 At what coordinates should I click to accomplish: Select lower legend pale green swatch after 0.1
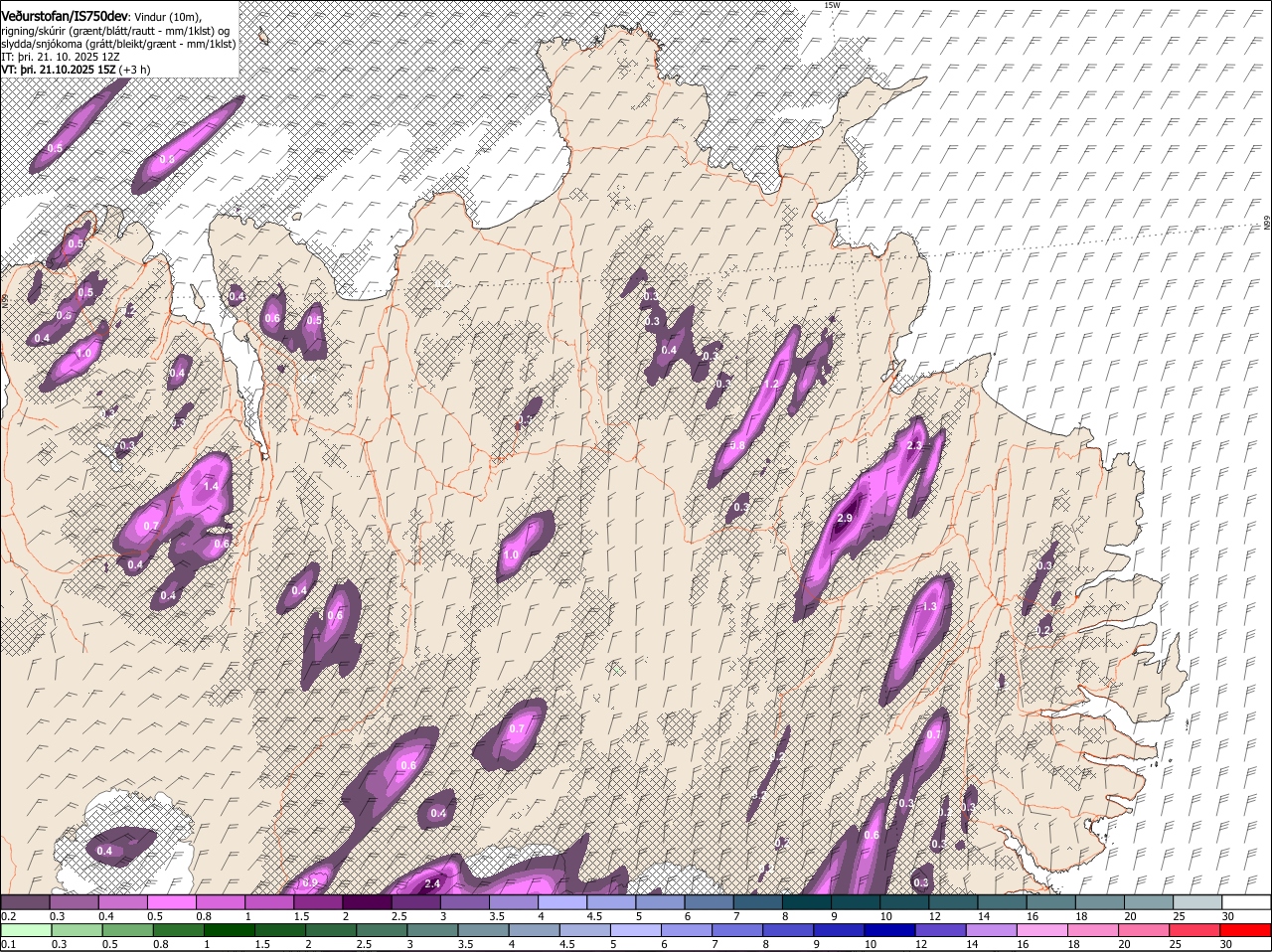coord(25,930)
